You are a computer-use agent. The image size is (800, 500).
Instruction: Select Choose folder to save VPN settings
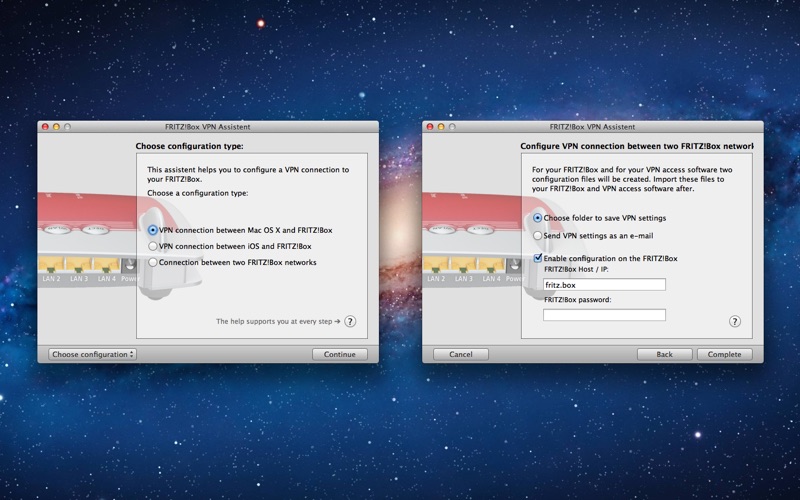(538, 218)
